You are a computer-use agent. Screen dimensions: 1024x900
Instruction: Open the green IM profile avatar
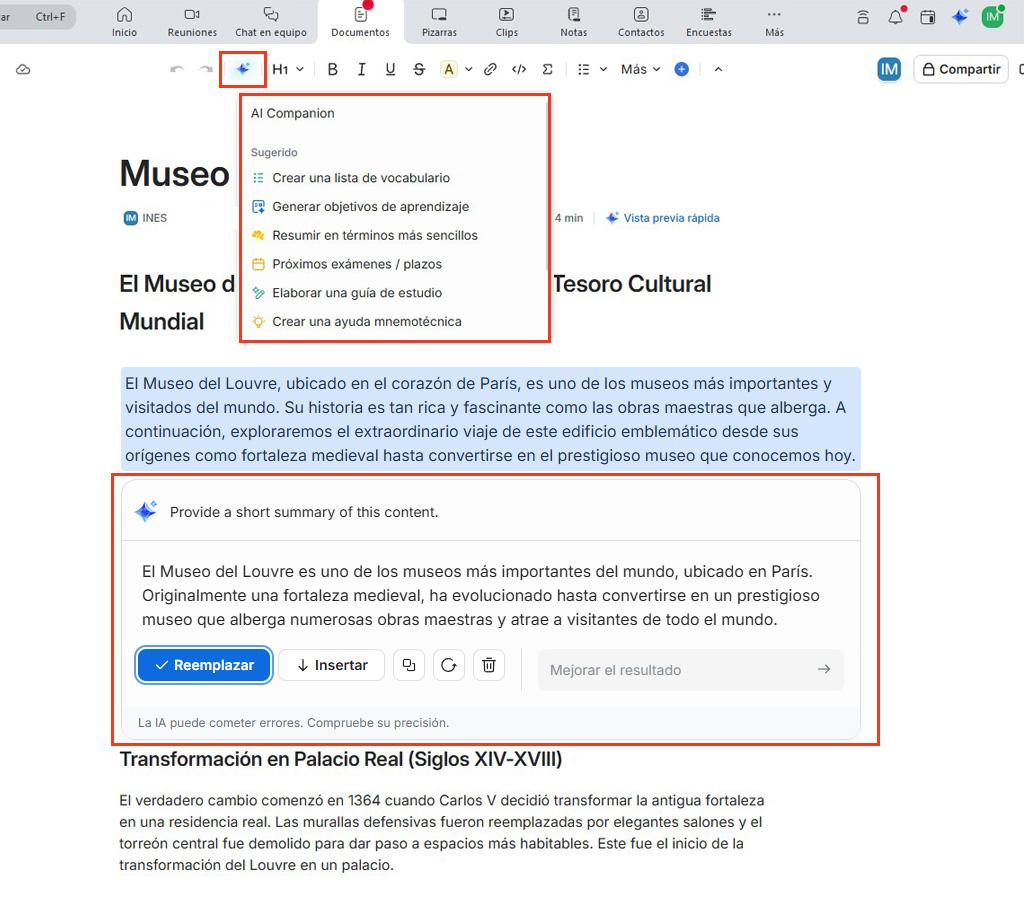click(993, 17)
